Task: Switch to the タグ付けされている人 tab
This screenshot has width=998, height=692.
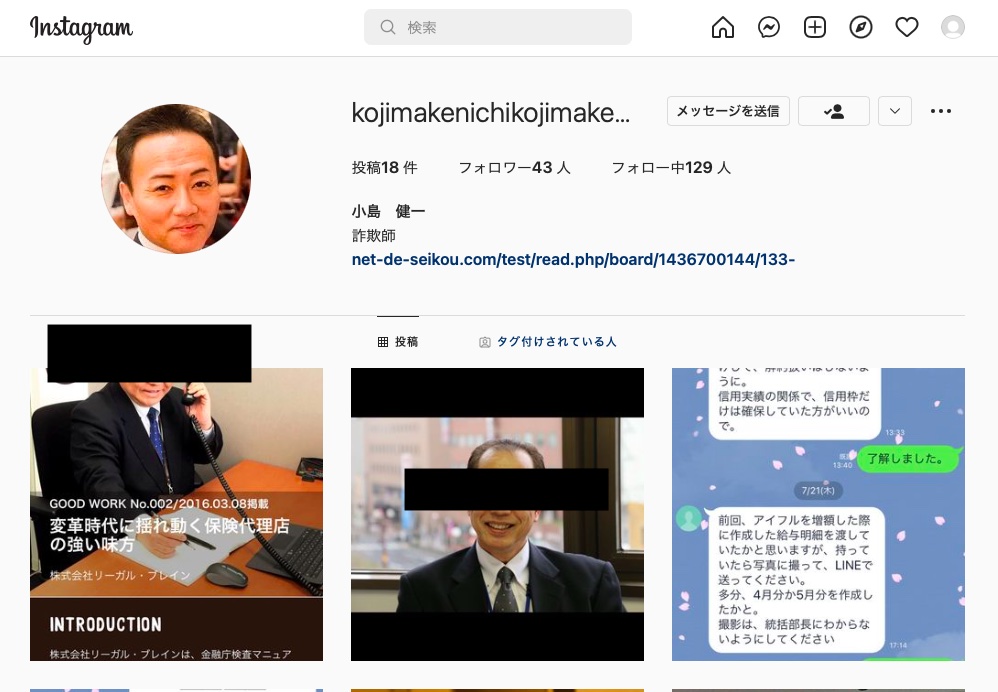Action: [x=547, y=342]
